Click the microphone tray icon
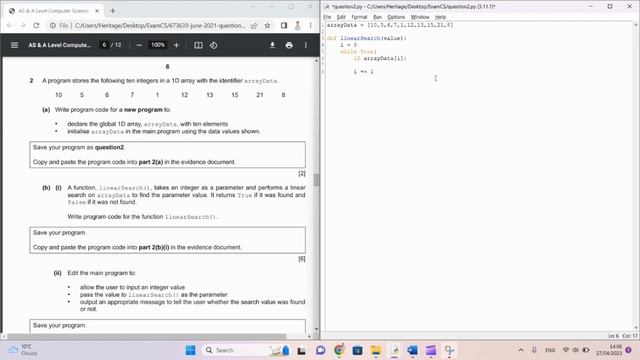The width and height of the screenshot is (640, 360). pyautogui.click(x=534, y=350)
